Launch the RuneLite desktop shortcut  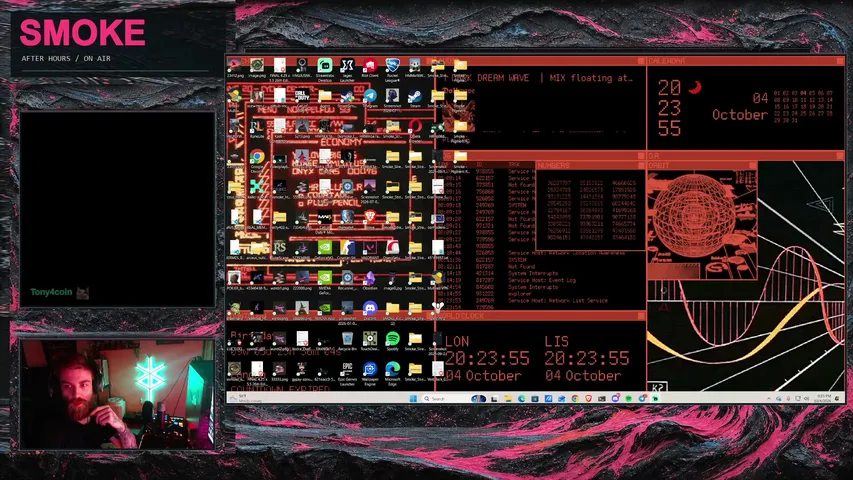coord(257,128)
